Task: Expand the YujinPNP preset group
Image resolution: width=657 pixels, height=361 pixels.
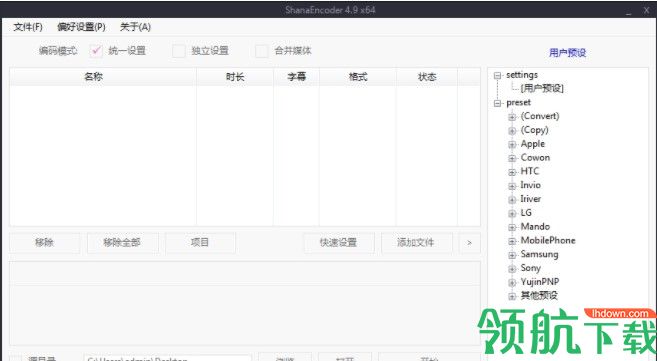Action: 512,283
